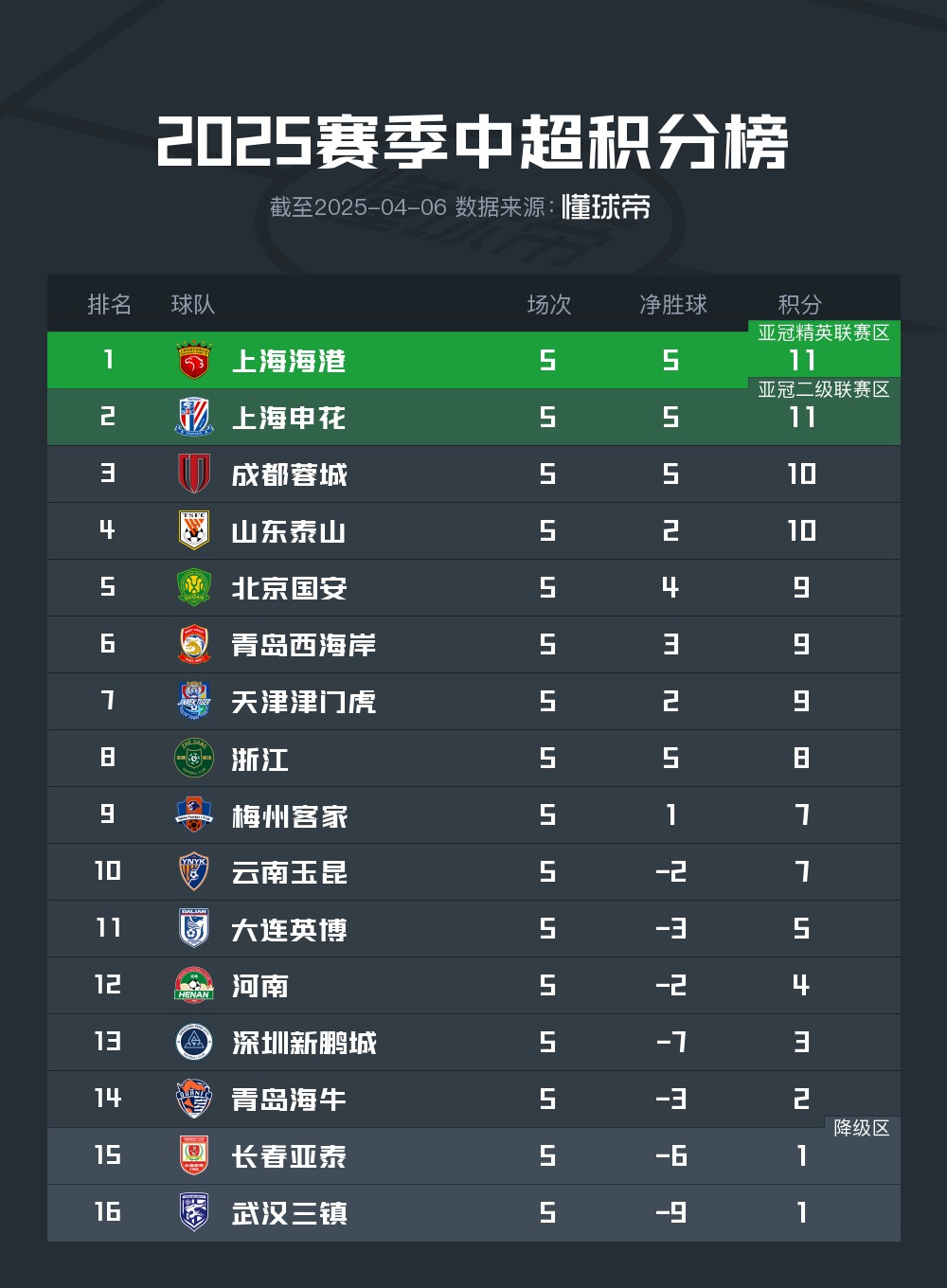Click the 降级区 relegation zone label

pyautogui.click(x=862, y=1128)
